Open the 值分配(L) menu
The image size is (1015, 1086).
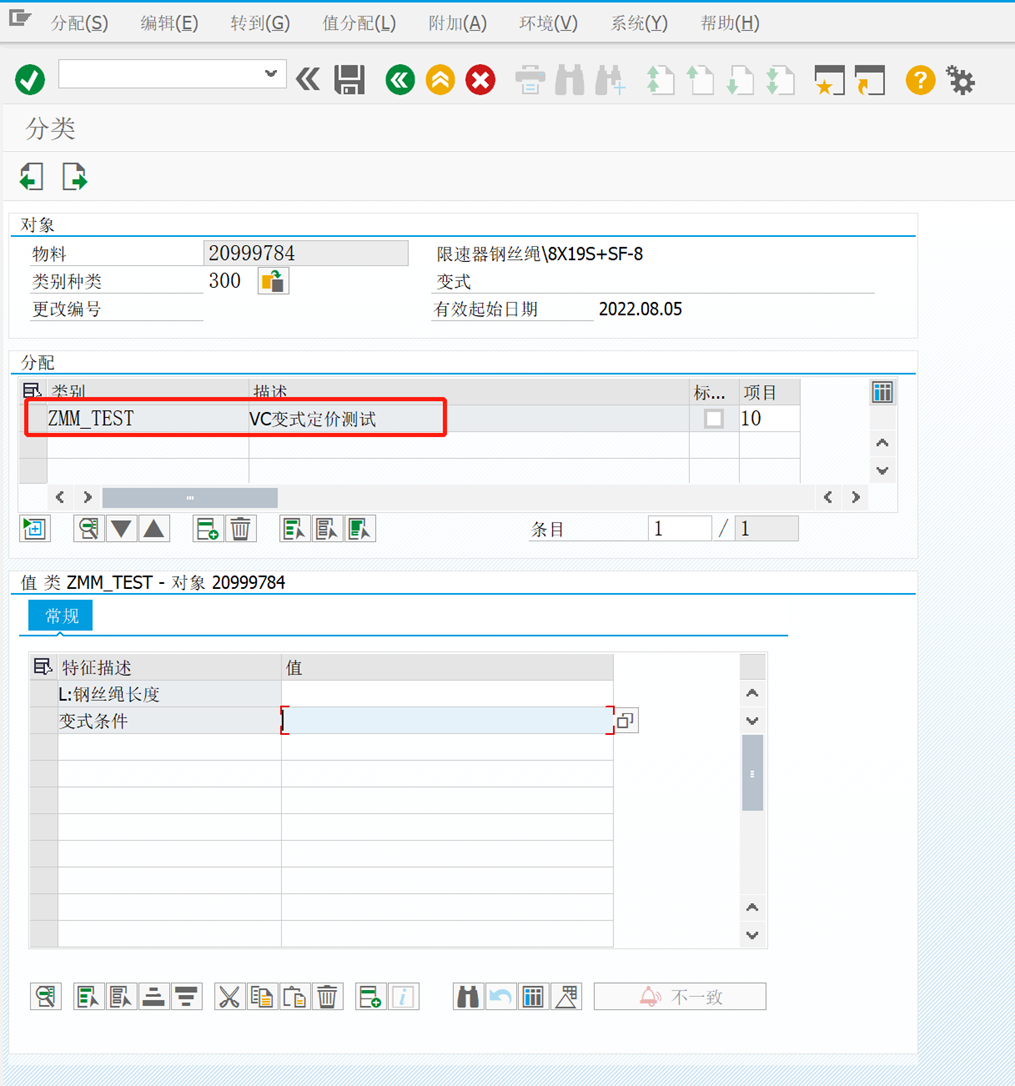click(x=359, y=24)
